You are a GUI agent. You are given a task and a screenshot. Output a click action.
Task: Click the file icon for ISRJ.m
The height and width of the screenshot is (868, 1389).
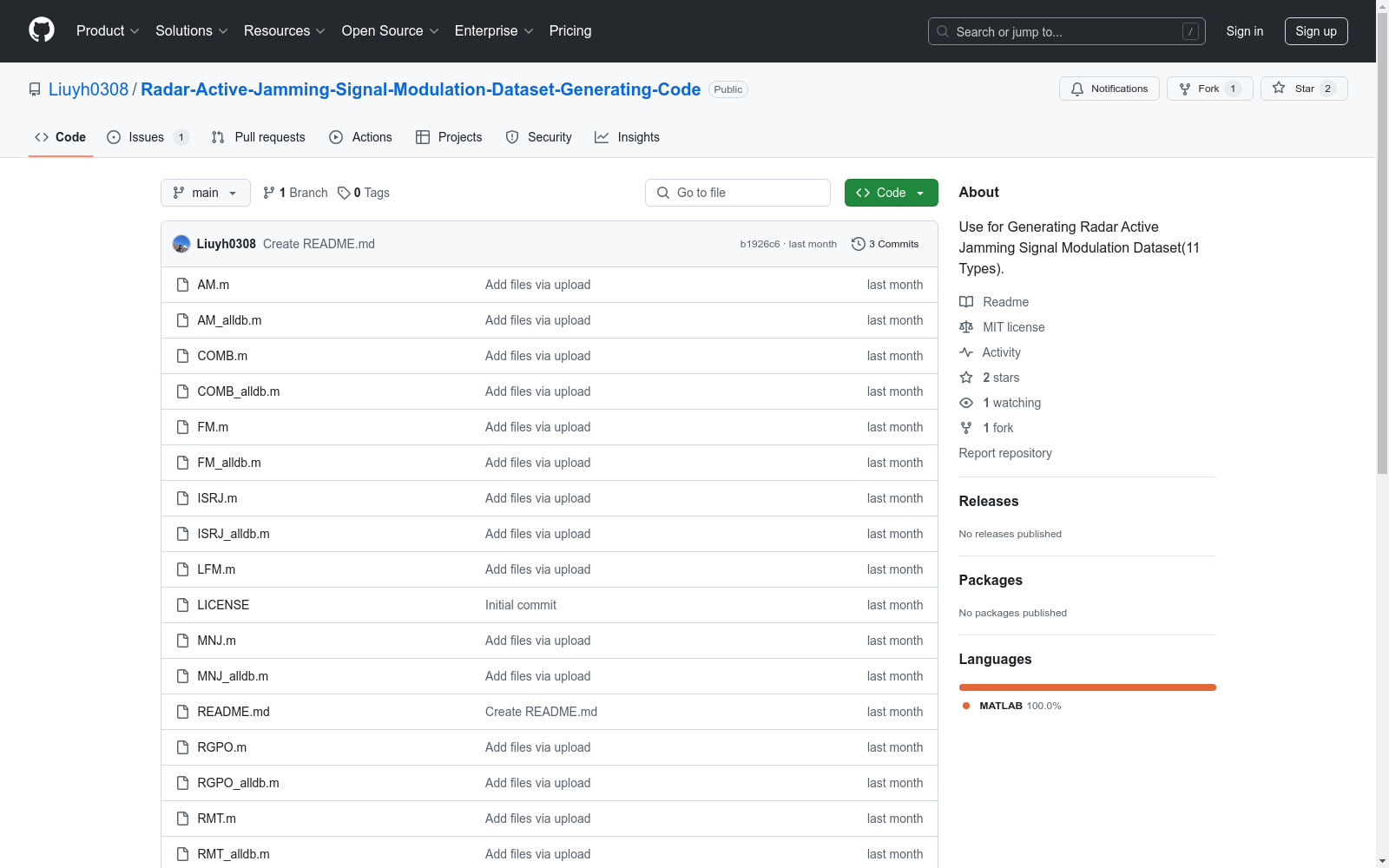pos(182,498)
